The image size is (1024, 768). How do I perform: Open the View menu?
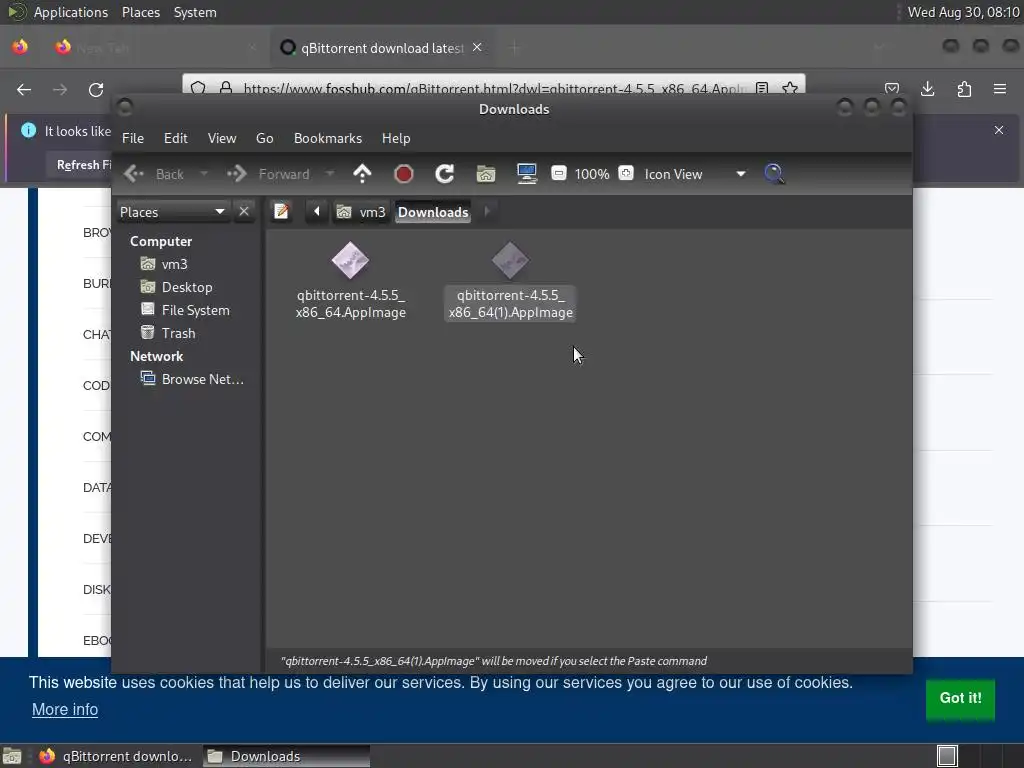coord(222,138)
